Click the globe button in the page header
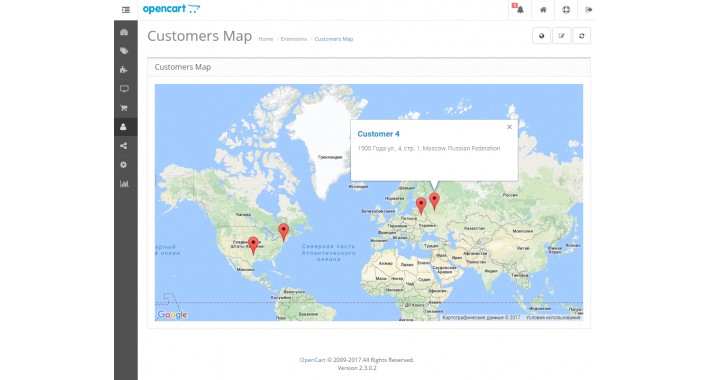This screenshot has height=380, width=710. pos(541,36)
